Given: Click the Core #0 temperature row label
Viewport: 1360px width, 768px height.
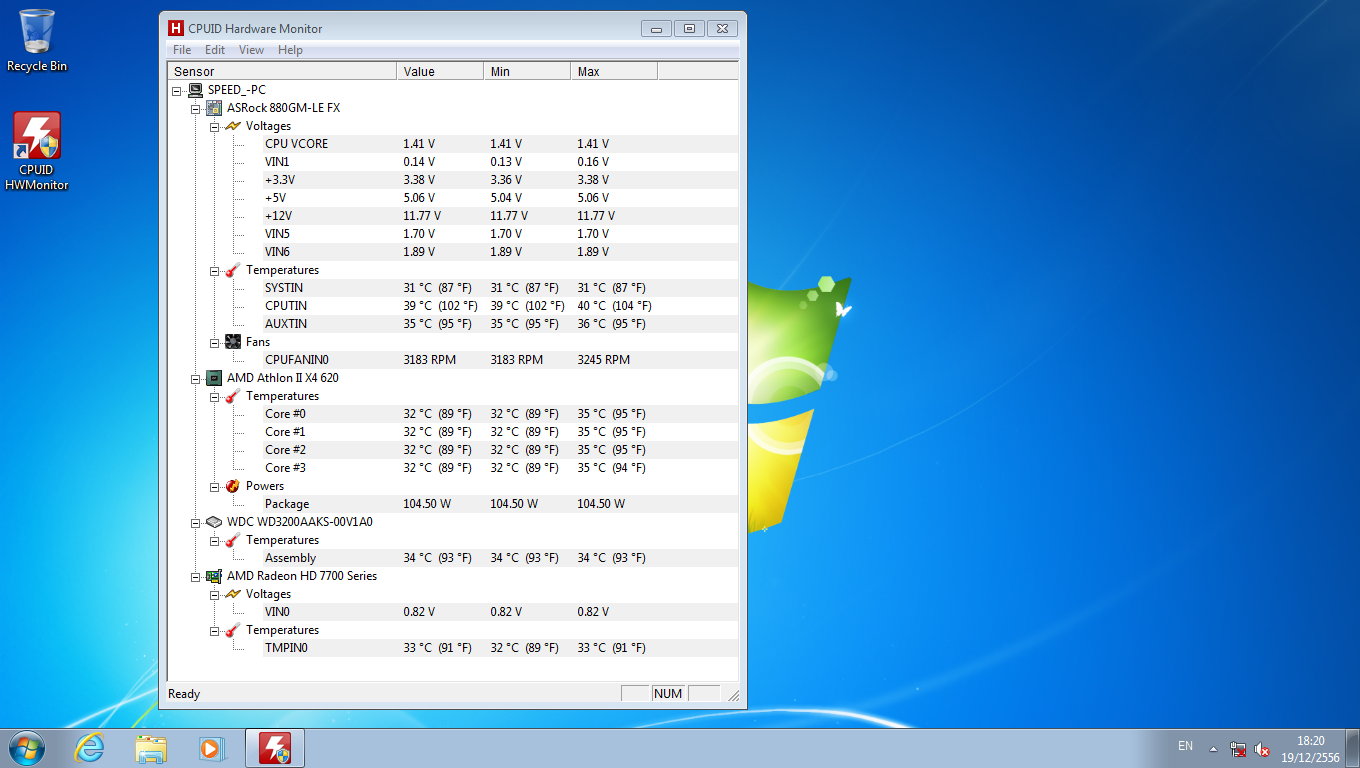Looking at the screenshot, I should point(285,414).
